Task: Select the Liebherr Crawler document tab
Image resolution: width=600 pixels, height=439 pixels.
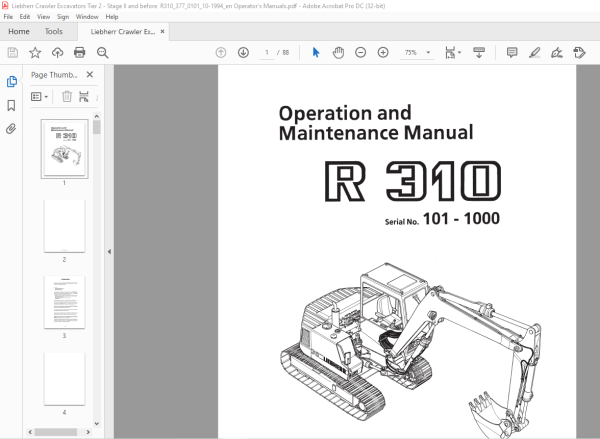Action: point(123,32)
